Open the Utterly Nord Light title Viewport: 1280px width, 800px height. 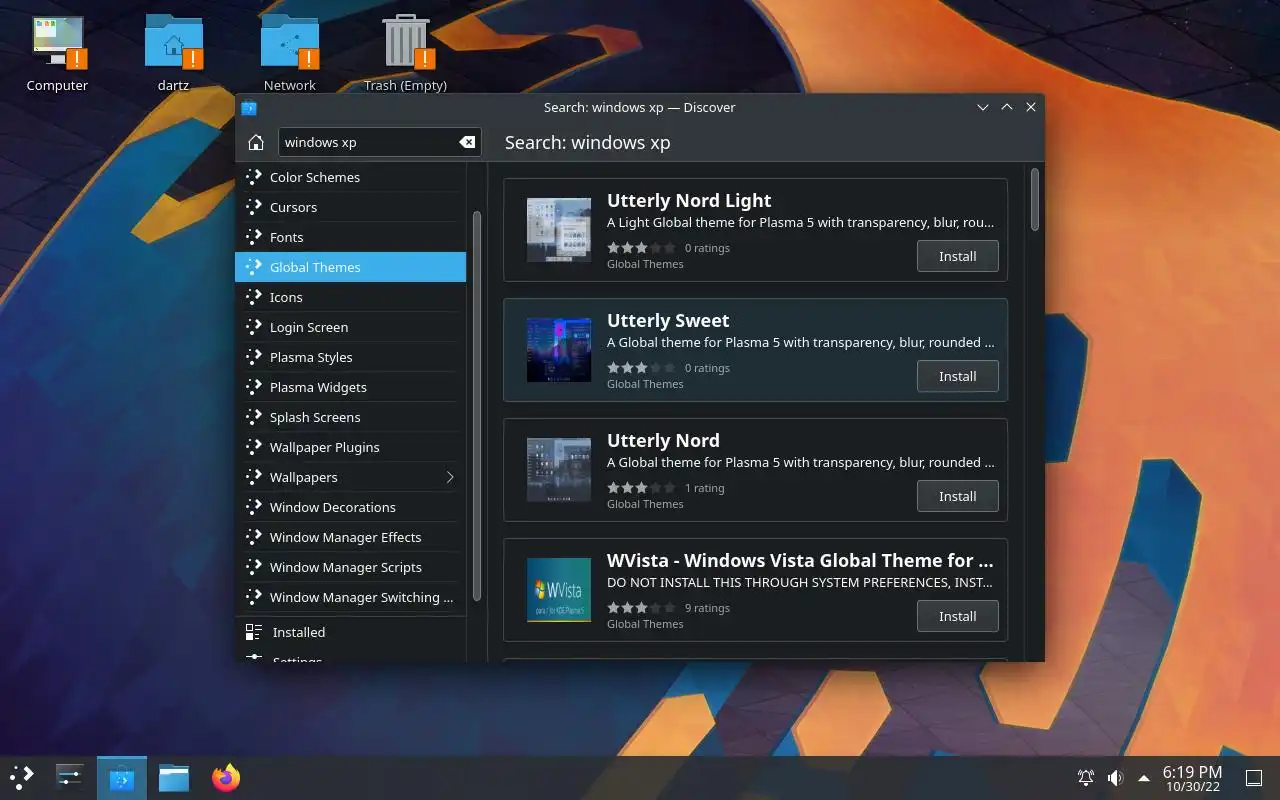(x=689, y=201)
